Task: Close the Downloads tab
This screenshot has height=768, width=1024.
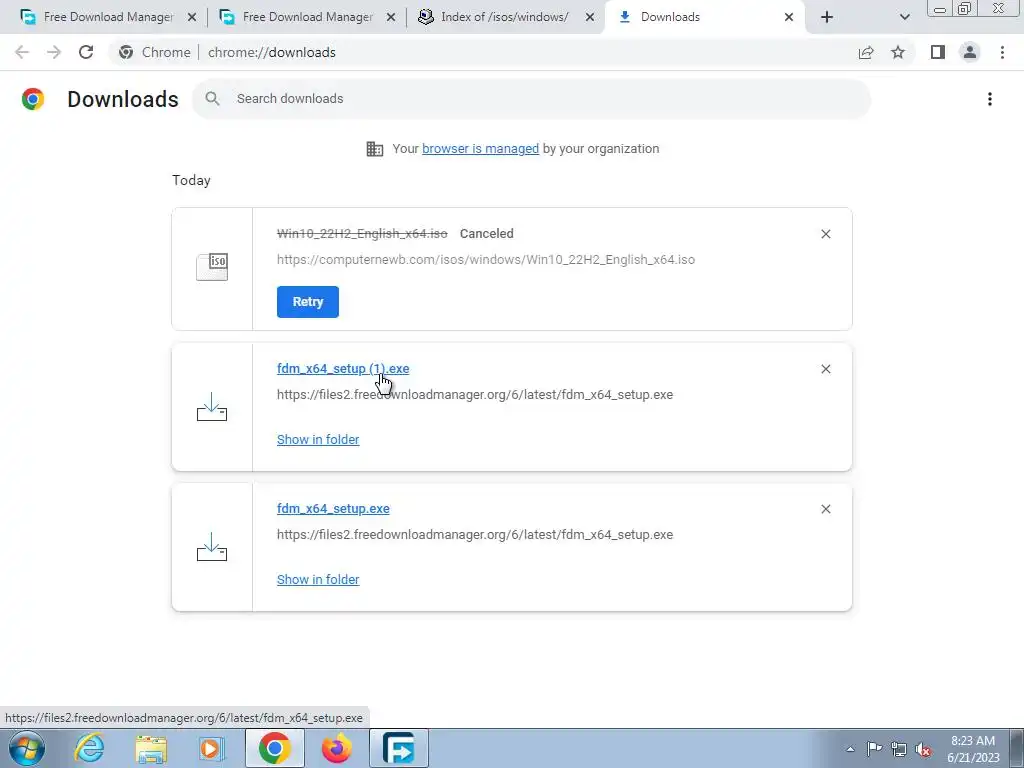Action: pos(788,17)
